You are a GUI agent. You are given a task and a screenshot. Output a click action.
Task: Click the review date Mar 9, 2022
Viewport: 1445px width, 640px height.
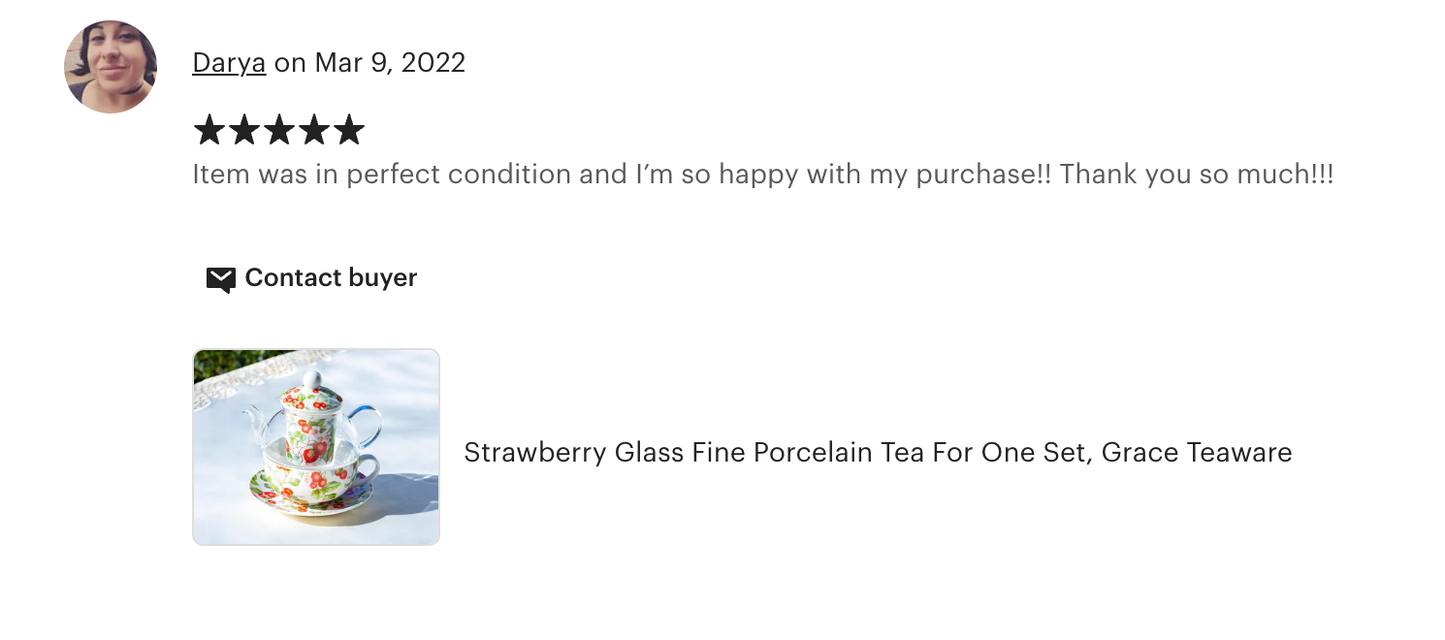click(390, 63)
